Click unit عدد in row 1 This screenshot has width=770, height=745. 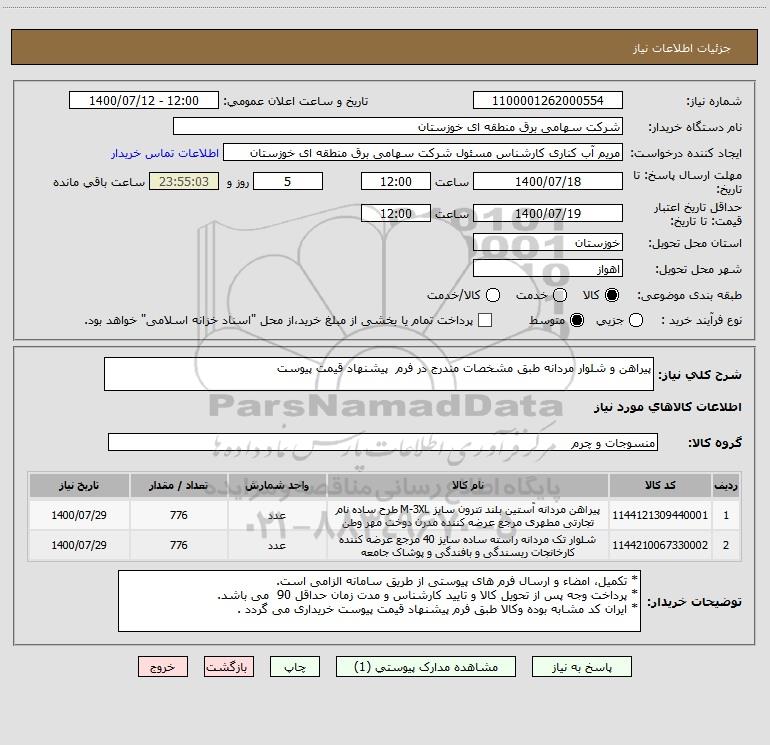[x=277, y=516]
